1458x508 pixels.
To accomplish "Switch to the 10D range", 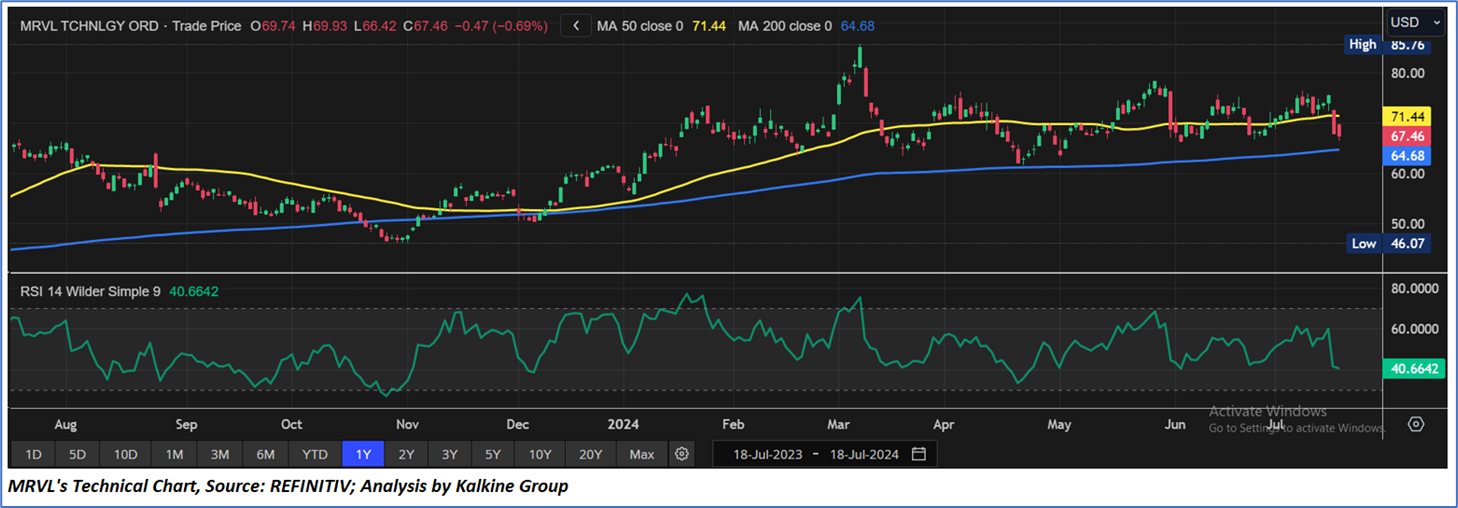I will 125,454.
